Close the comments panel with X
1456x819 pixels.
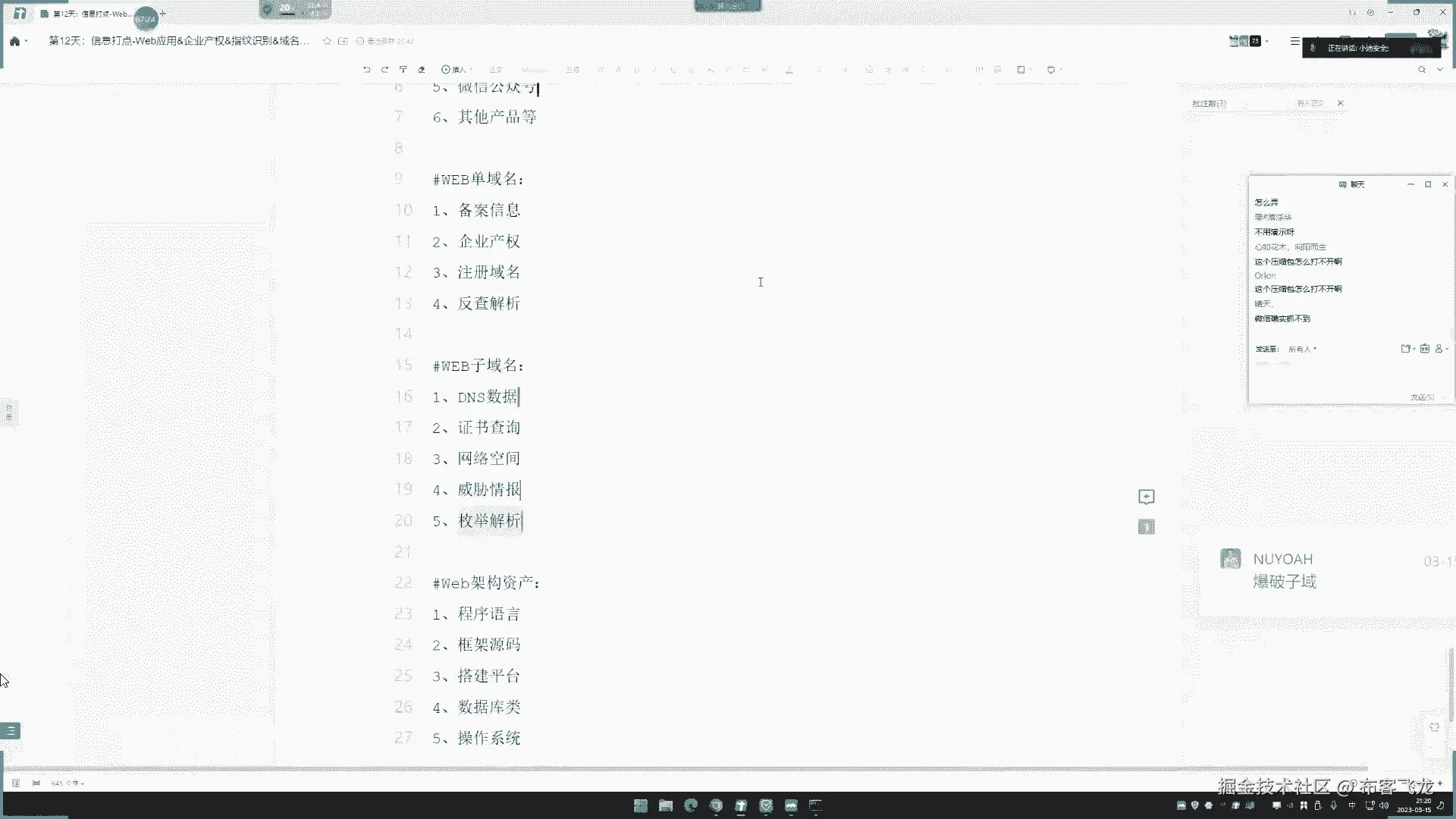[x=1340, y=103]
